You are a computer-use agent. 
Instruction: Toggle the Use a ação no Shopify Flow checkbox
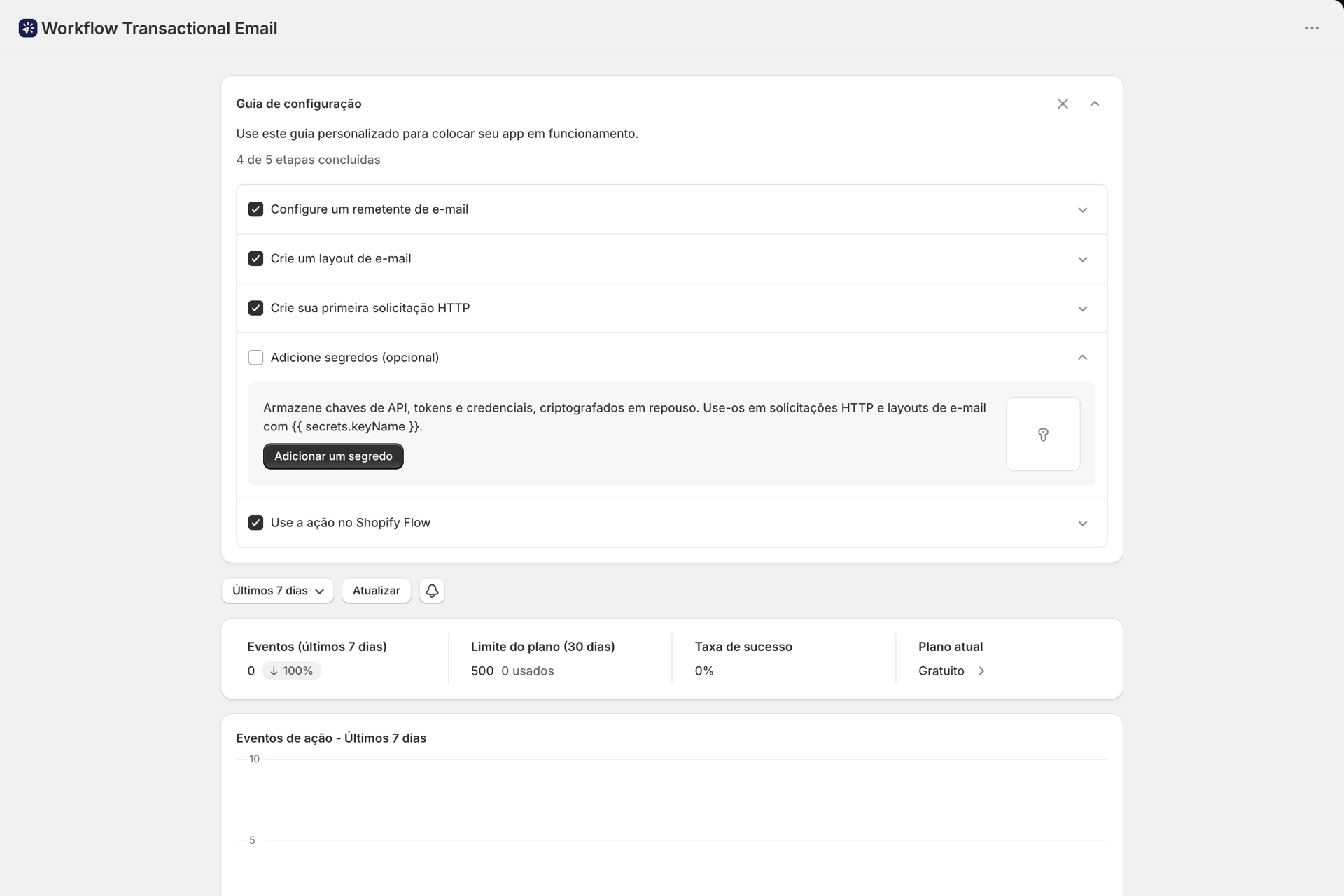click(x=255, y=523)
